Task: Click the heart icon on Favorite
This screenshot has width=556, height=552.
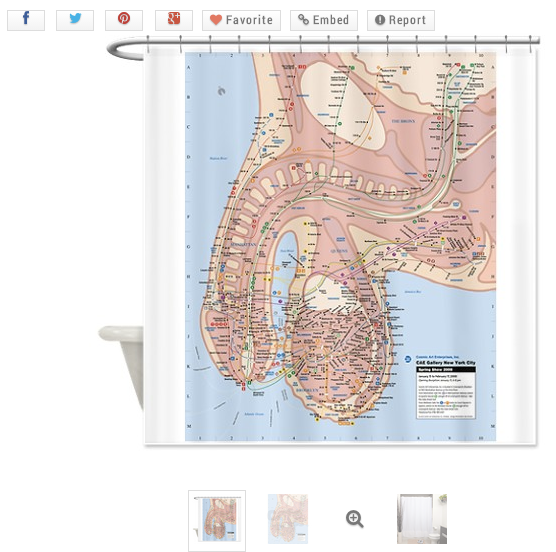Action: [x=216, y=20]
